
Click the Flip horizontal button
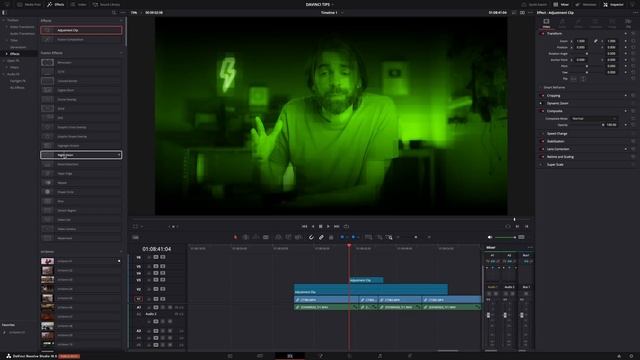(573, 78)
